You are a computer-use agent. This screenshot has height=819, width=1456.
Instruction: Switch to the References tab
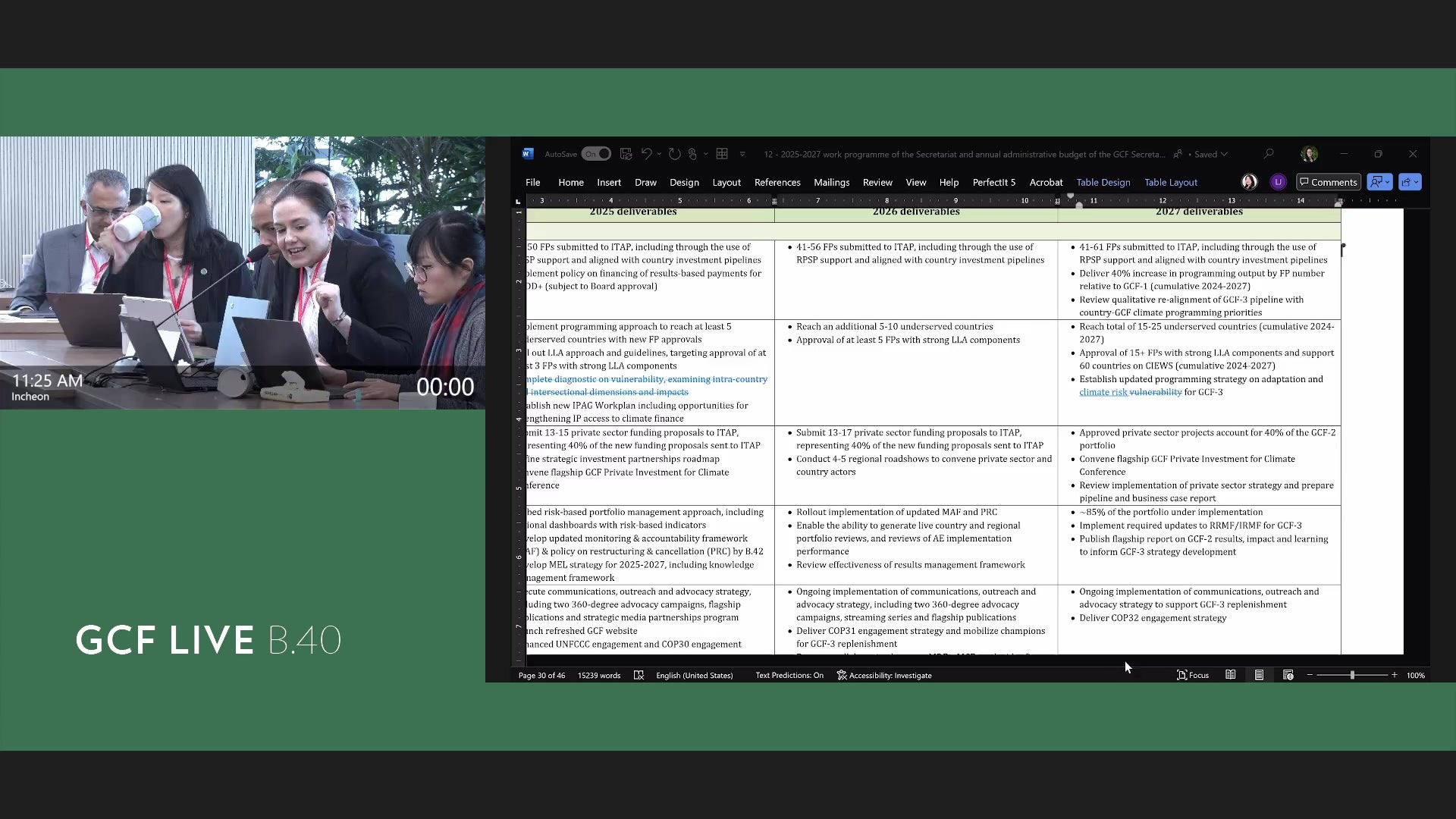point(777,182)
